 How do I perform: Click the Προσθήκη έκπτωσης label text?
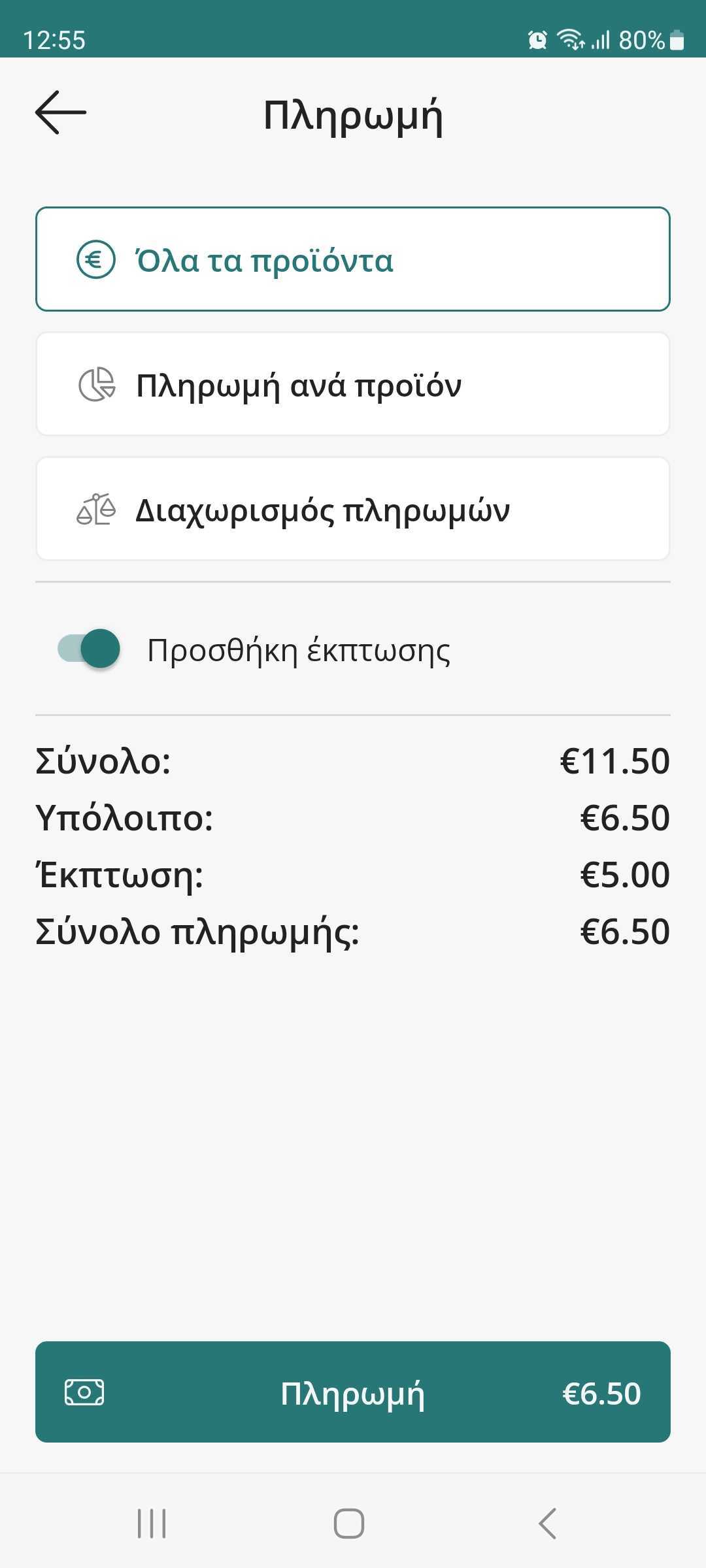pos(299,651)
